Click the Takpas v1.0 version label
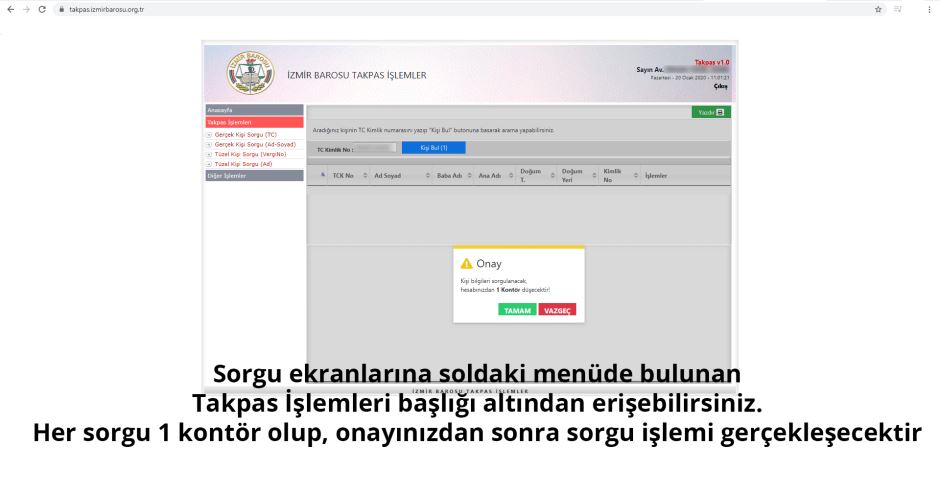The width and height of the screenshot is (940, 493). coord(712,62)
